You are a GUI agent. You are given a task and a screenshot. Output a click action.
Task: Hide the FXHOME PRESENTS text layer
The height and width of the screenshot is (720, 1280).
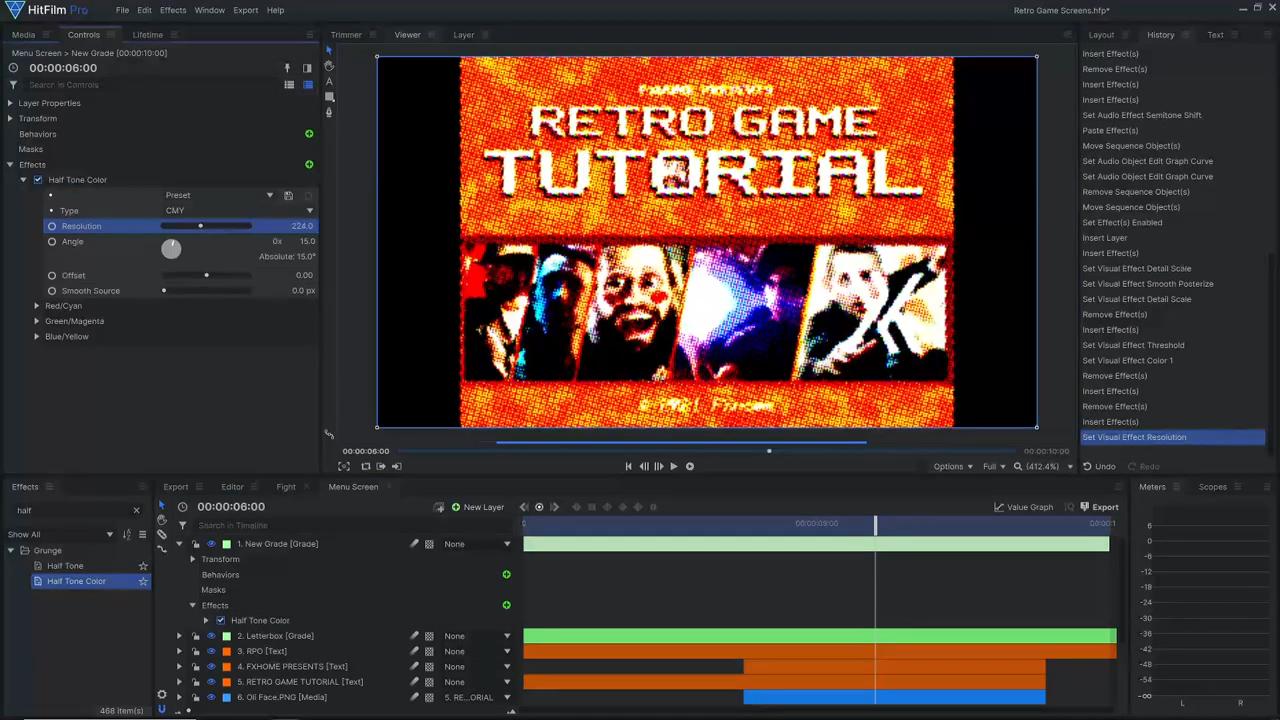(211, 666)
